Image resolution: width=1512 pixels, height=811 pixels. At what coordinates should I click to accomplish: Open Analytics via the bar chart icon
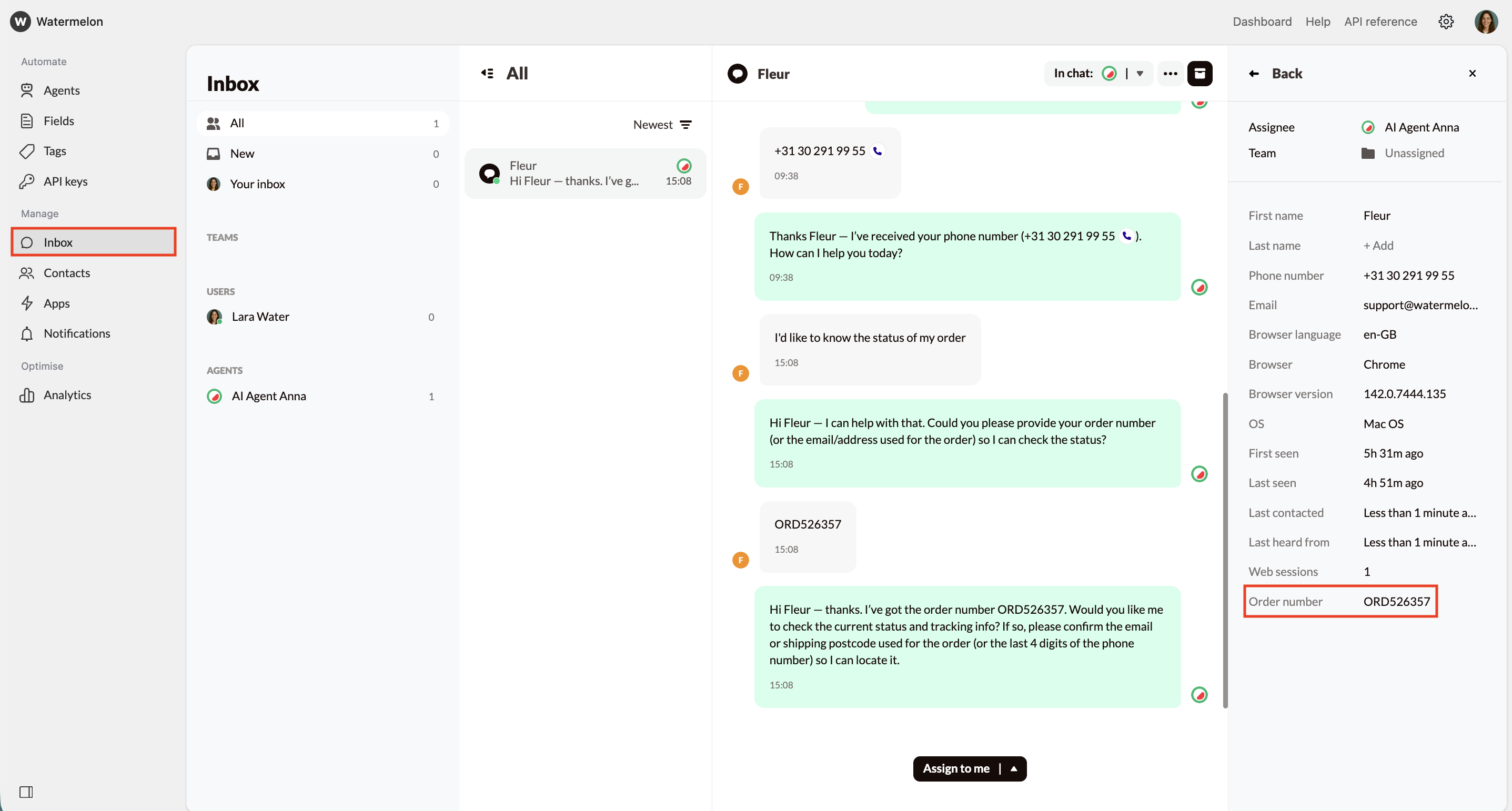(x=27, y=395)
